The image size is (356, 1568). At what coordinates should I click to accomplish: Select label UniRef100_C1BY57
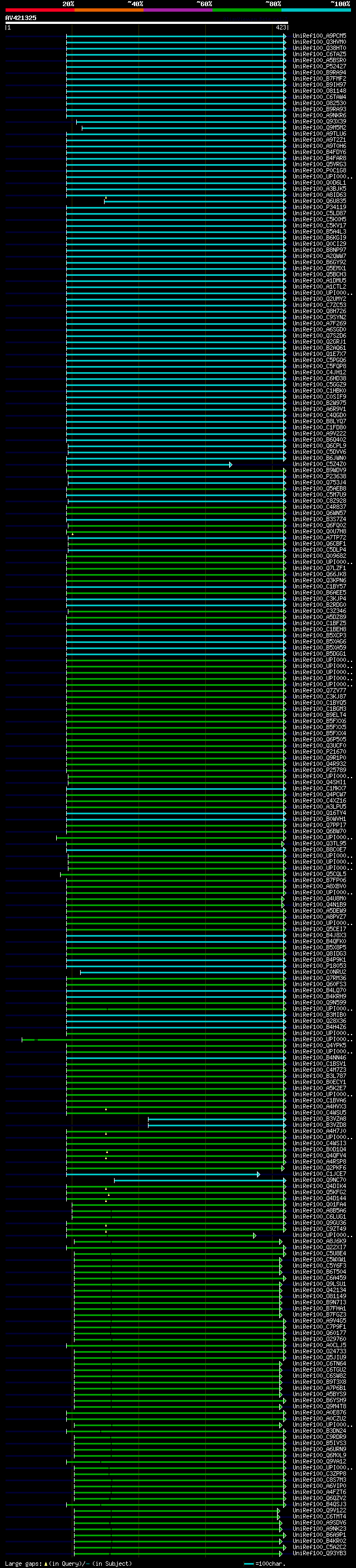pyautogui.click(x=319, y=587)
